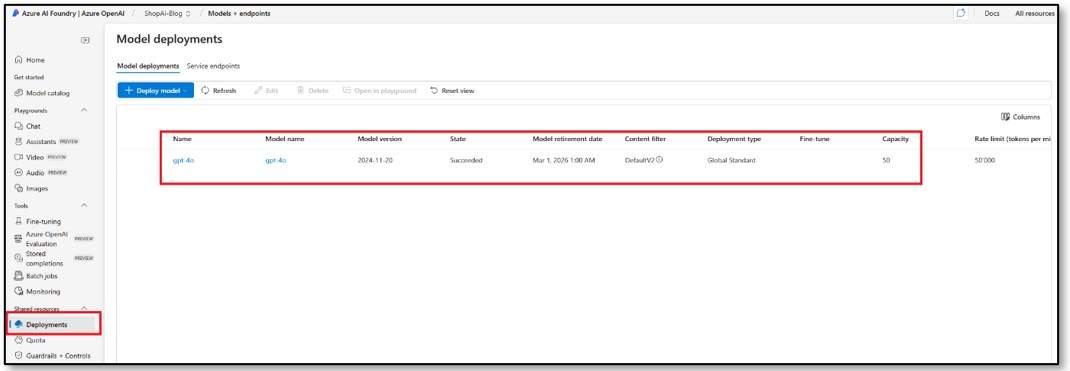Select the Succeeded state cell
Image resolution: width=1070 pixels, height=371 pixels.
click(466, 160)
